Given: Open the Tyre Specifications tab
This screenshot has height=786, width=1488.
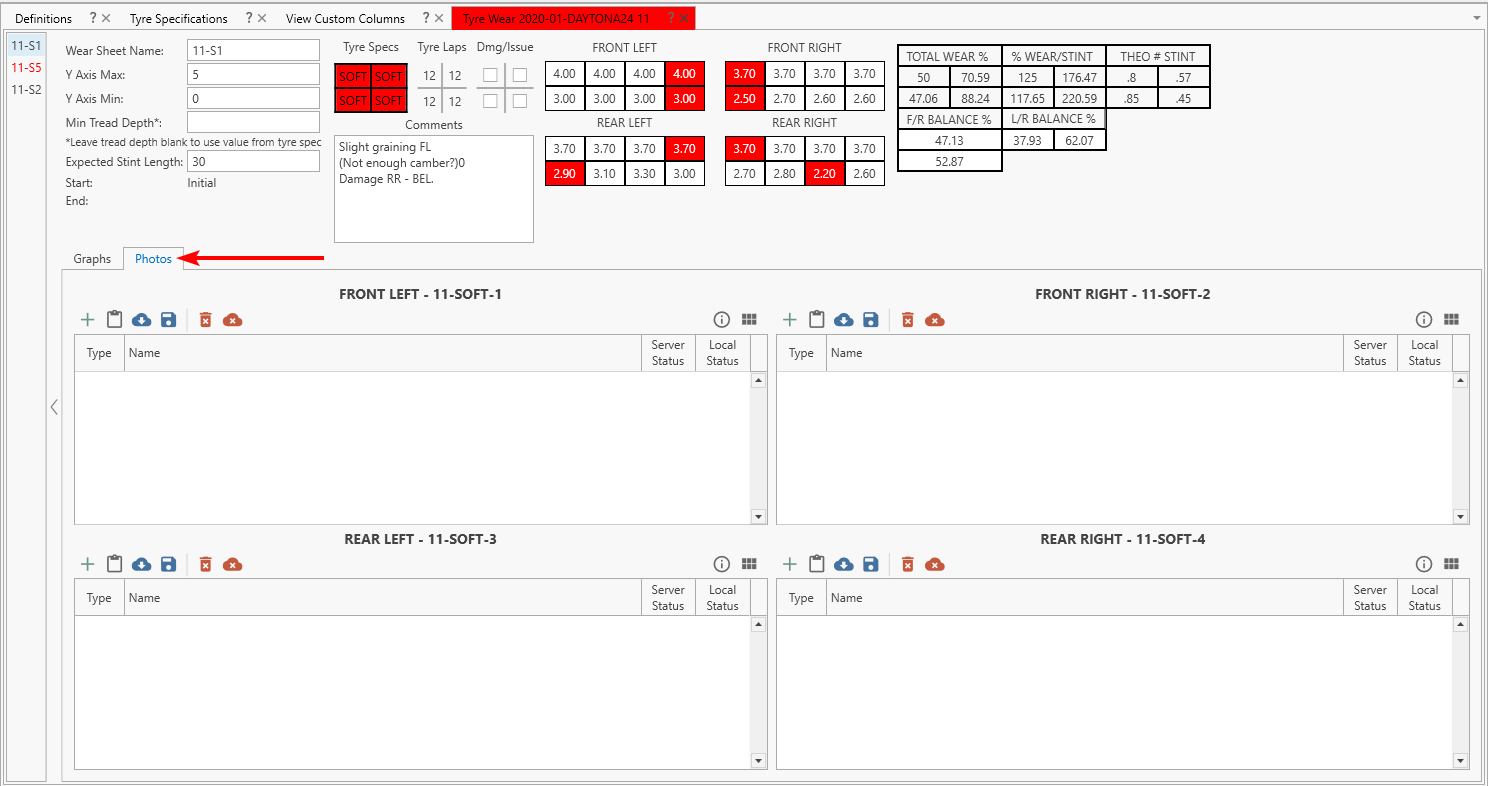Looking at the screenshot, I should click(x=178, y=18).
